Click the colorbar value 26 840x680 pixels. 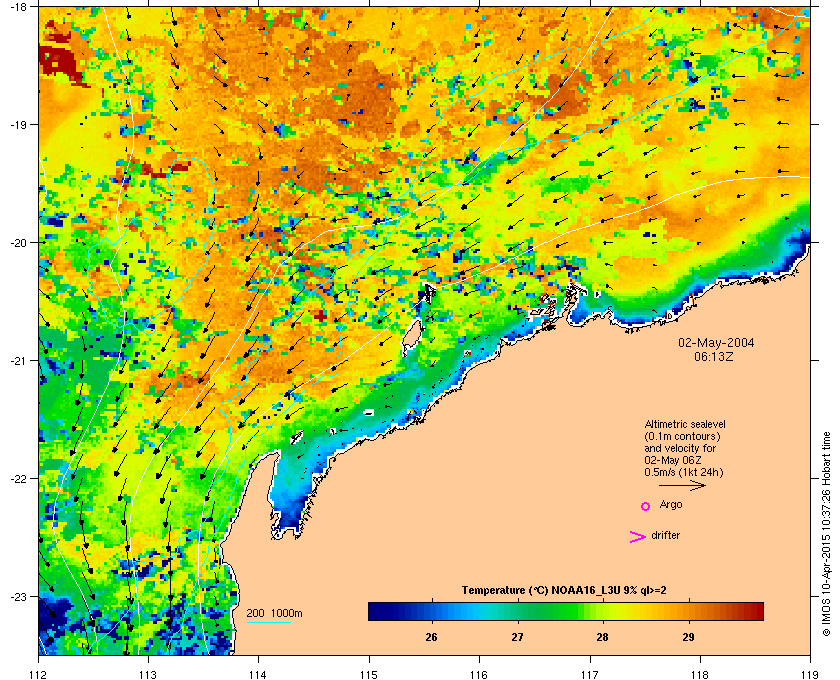click(431, 637)
